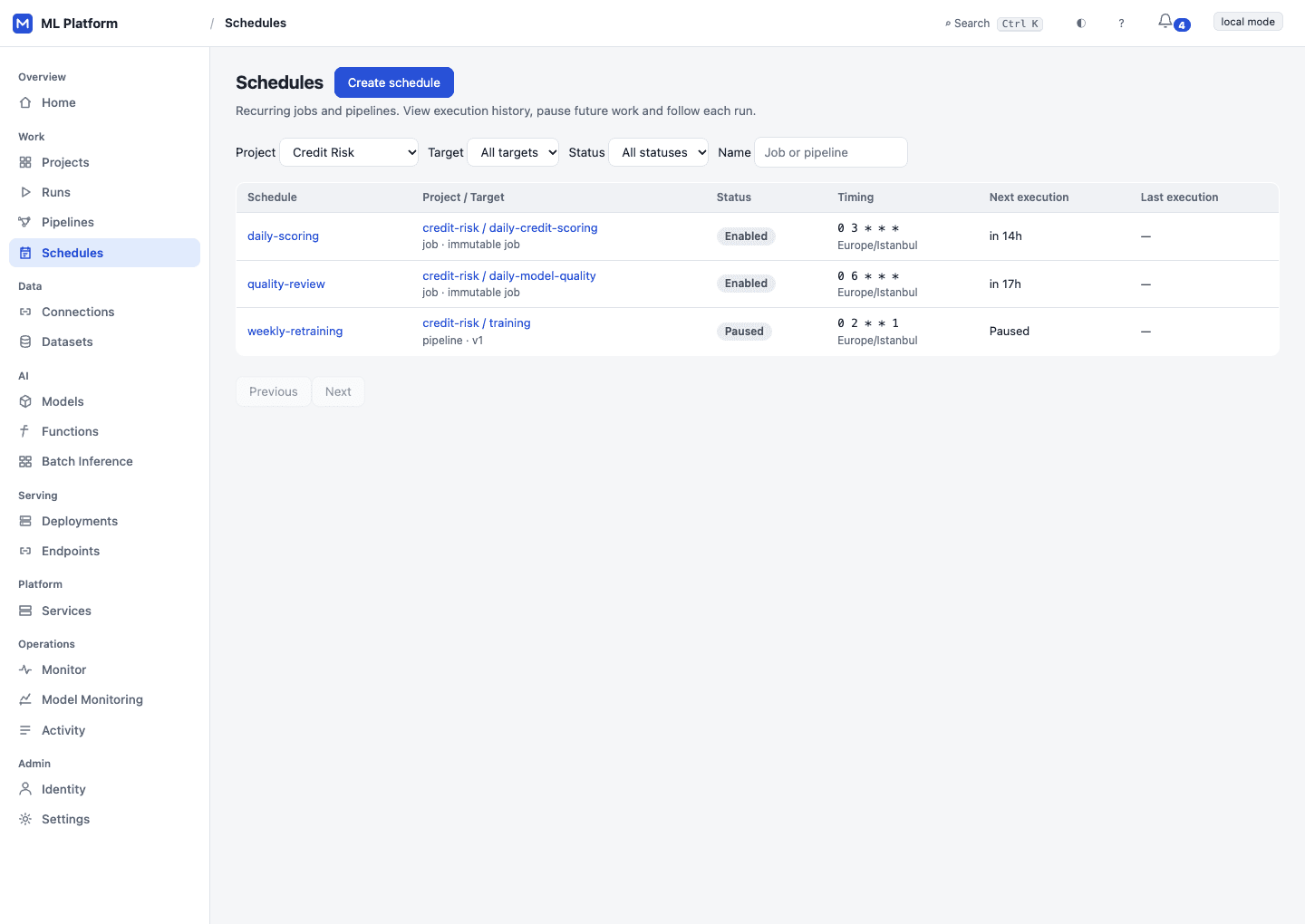The height and width of the screenshot is (924, 1305).
Task: Open the daily-scoring schedule link
Action: click(x=283, y=236)
